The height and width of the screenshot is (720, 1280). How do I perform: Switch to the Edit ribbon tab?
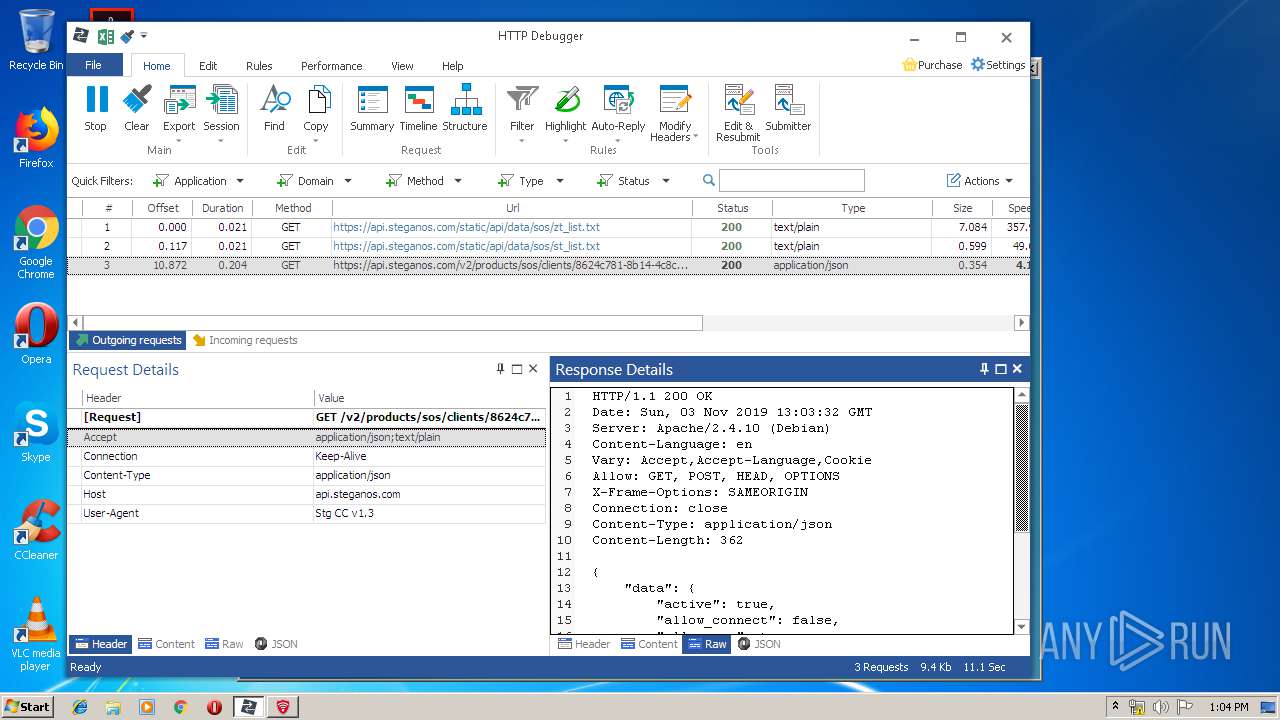click(208, 66)
